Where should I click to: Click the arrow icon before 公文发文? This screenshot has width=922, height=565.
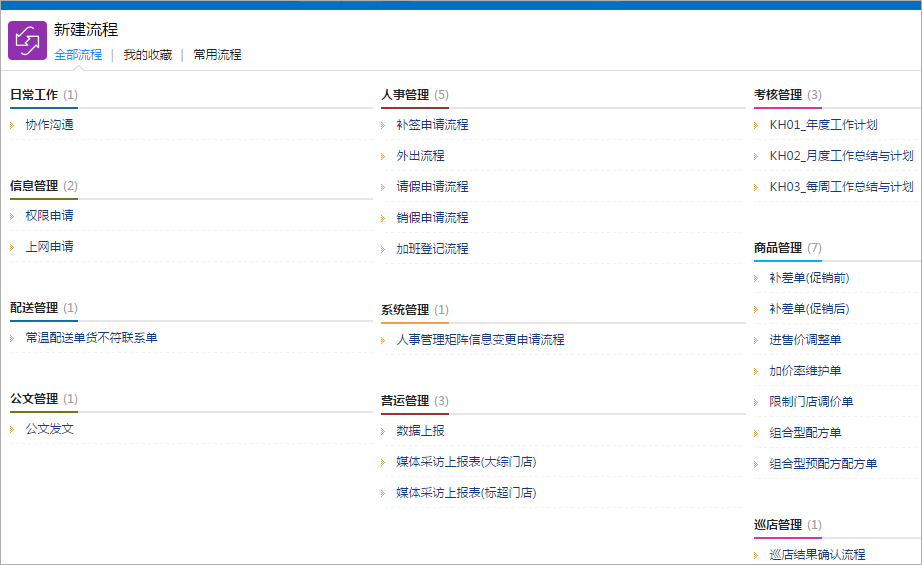[12, 429]
